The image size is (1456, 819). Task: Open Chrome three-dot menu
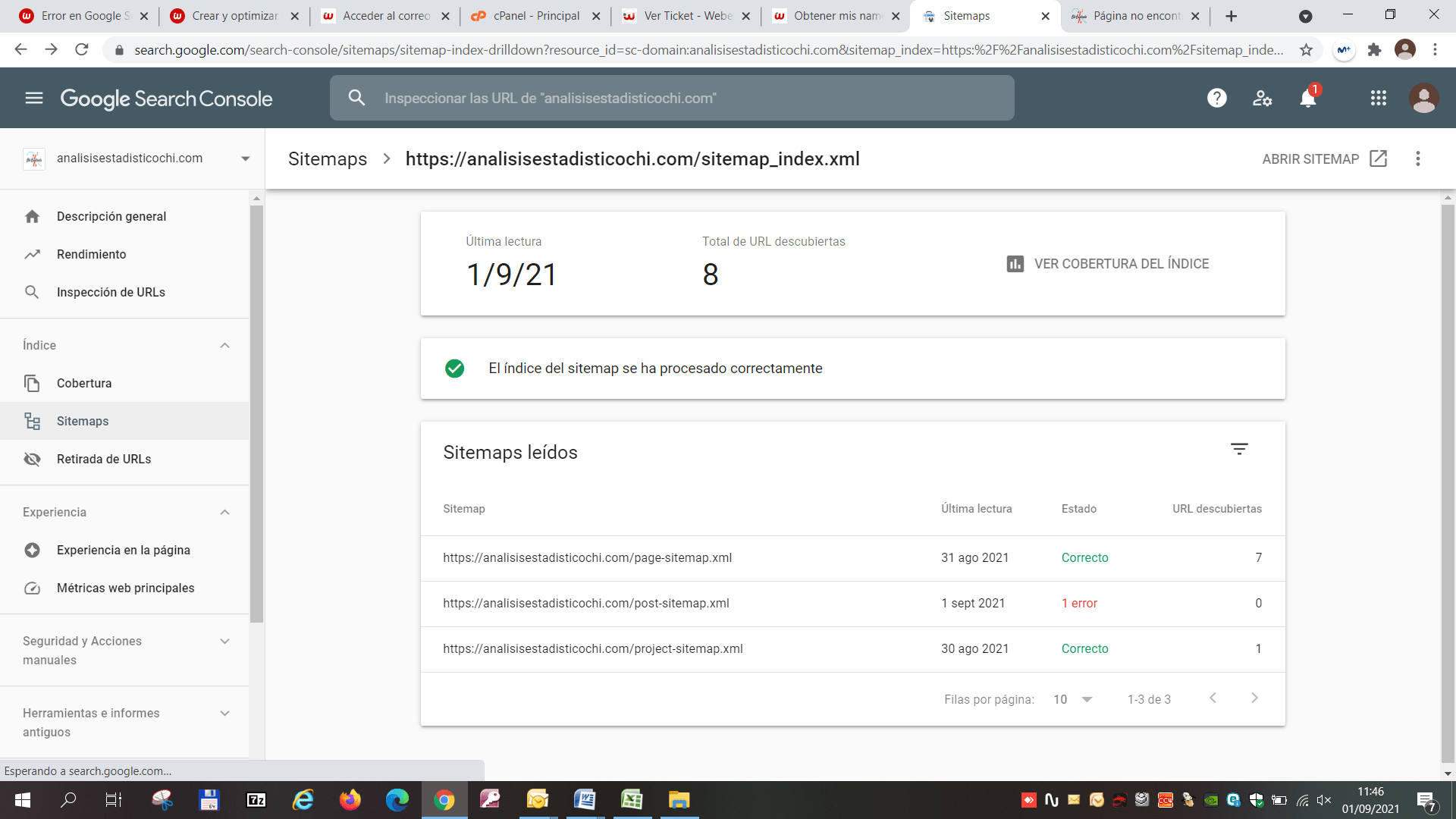[x=1435, y=50]
